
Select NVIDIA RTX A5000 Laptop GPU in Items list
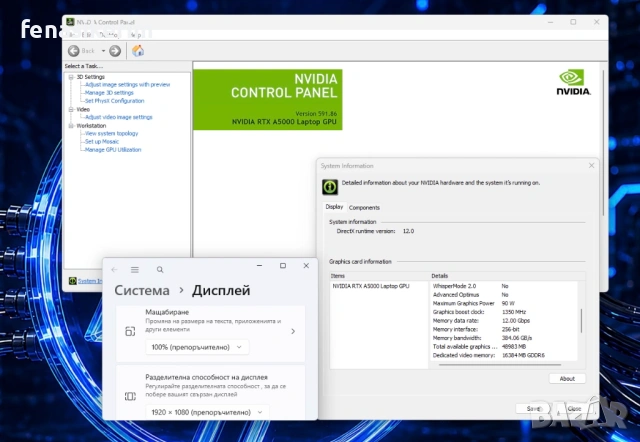pos(371,286)
